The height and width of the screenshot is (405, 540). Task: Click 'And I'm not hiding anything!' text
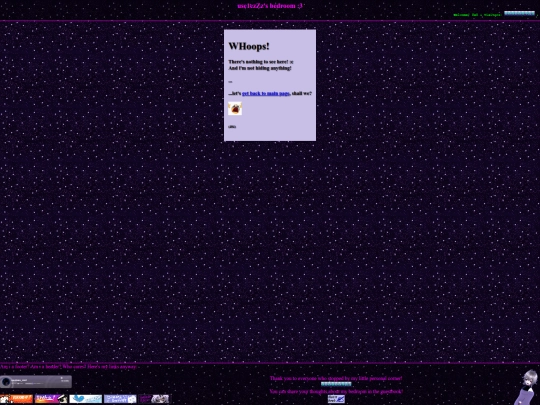point(260,68)
